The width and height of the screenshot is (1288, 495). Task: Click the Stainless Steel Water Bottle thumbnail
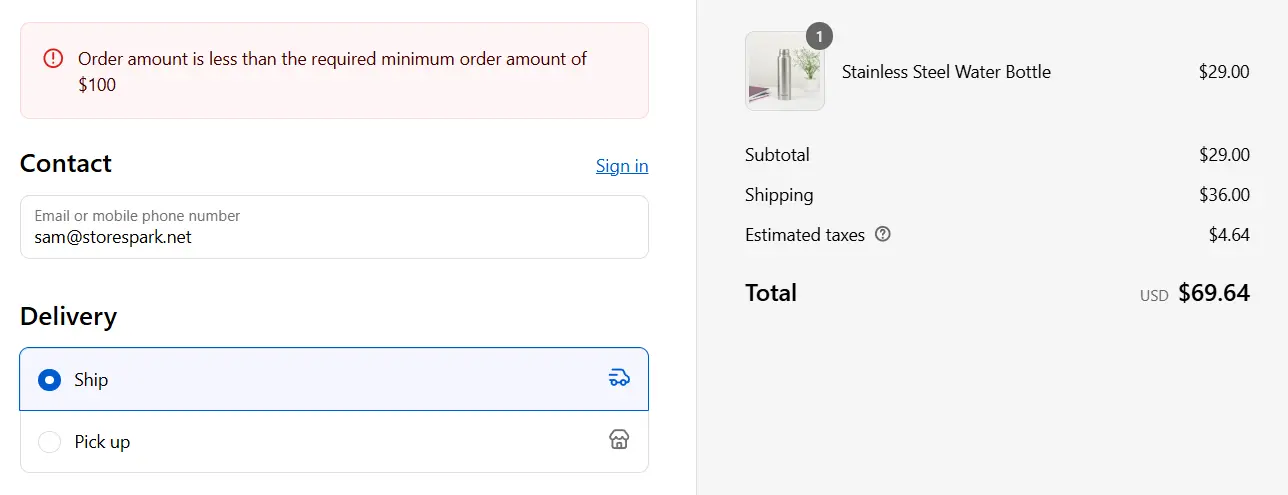coord(784,71)
